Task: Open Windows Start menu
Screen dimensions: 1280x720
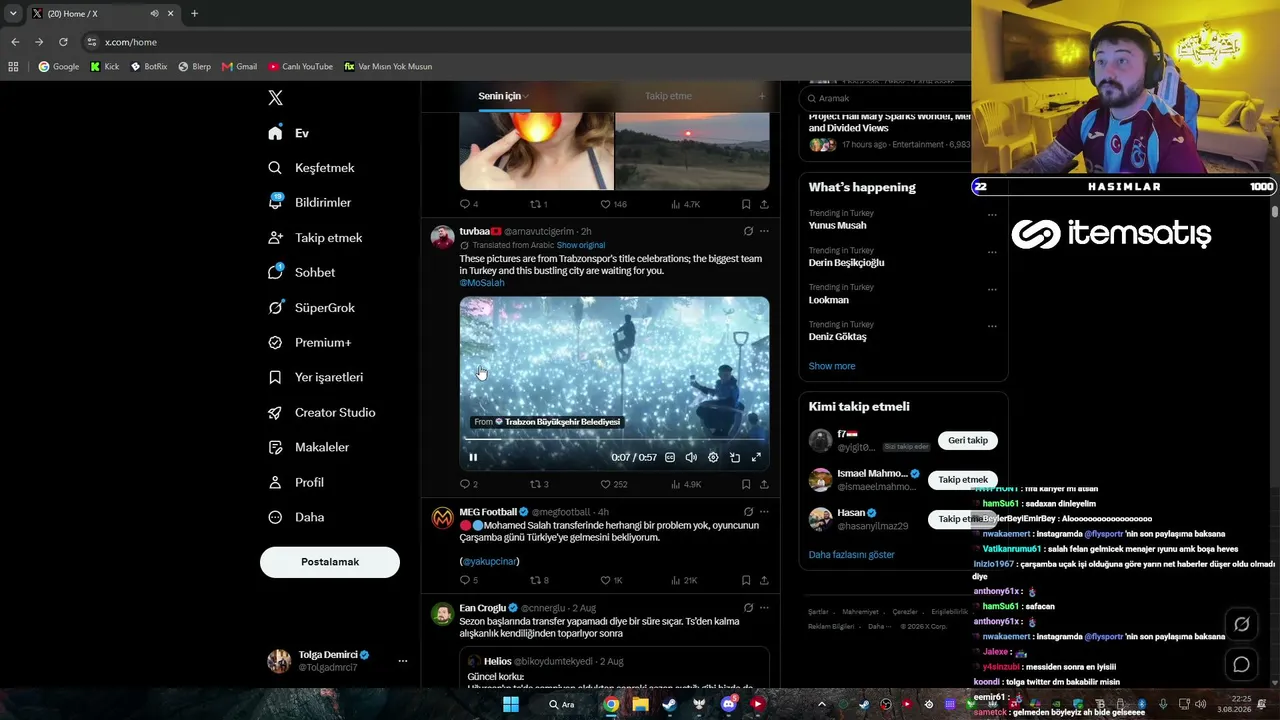Action: pos(511,704)
